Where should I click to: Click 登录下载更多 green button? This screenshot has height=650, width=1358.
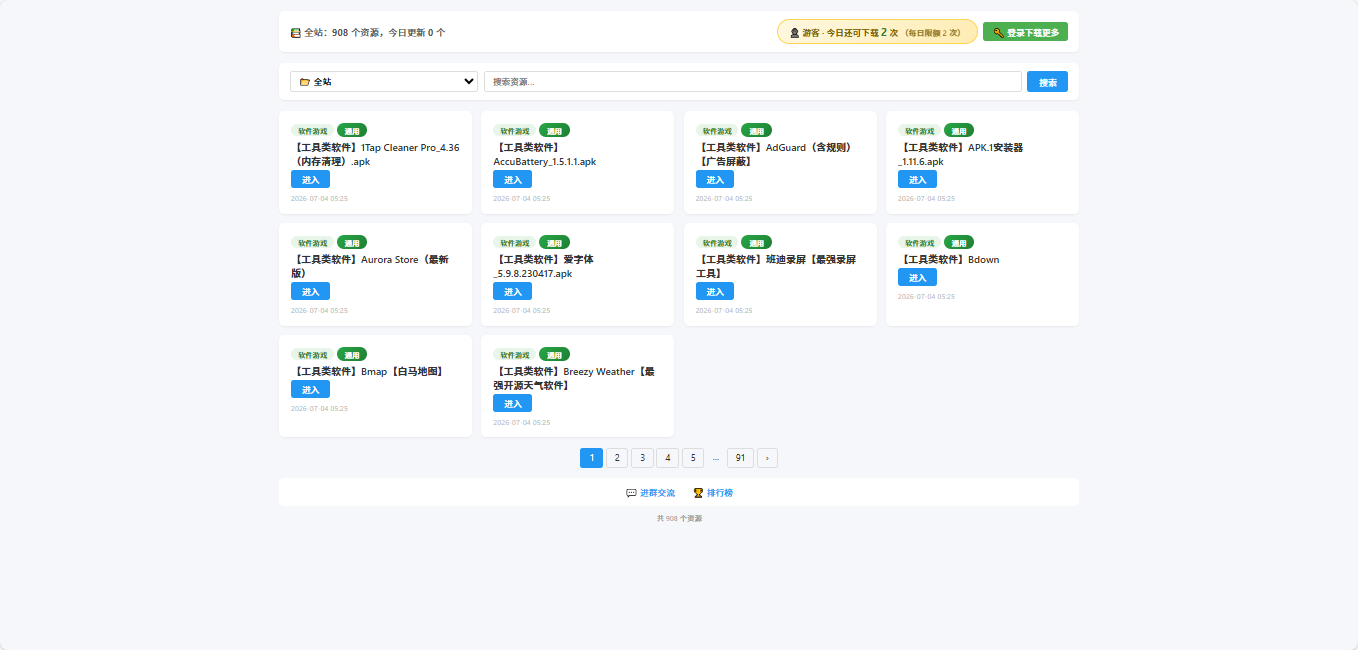point(1025,32)
